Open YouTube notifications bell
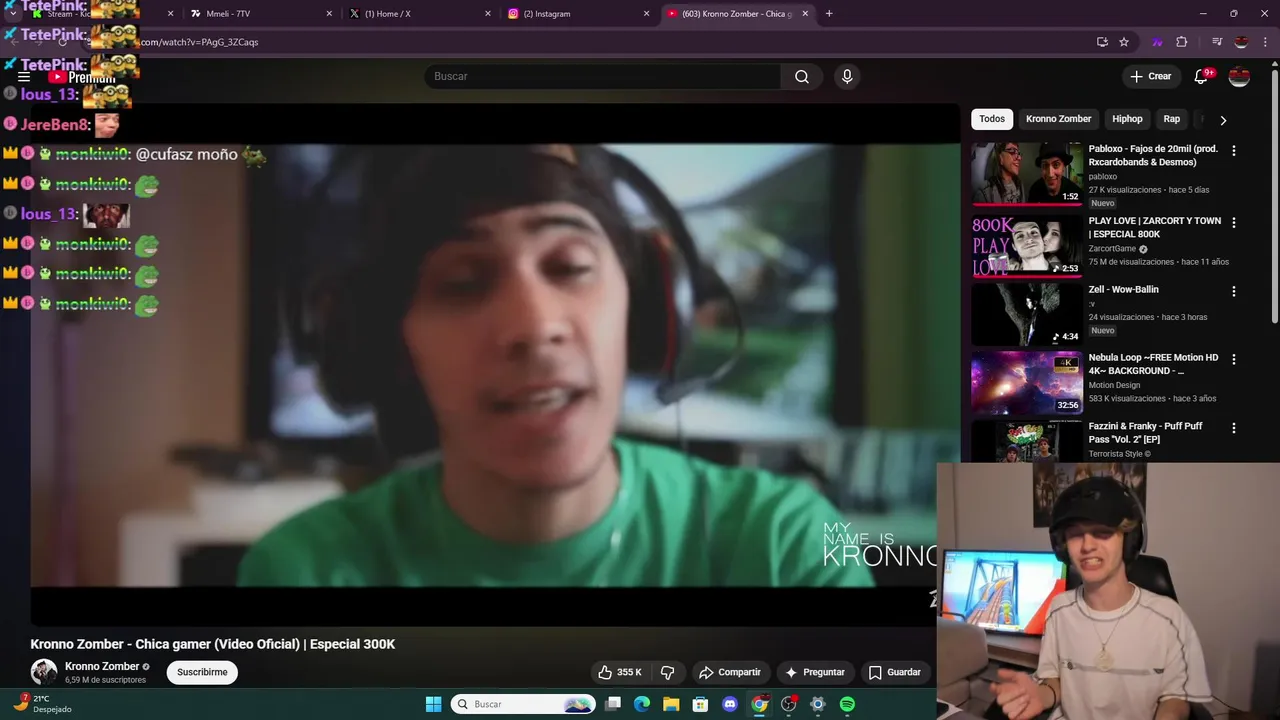The height and width of the screenshot is (720, 1280). [1202, 76]
